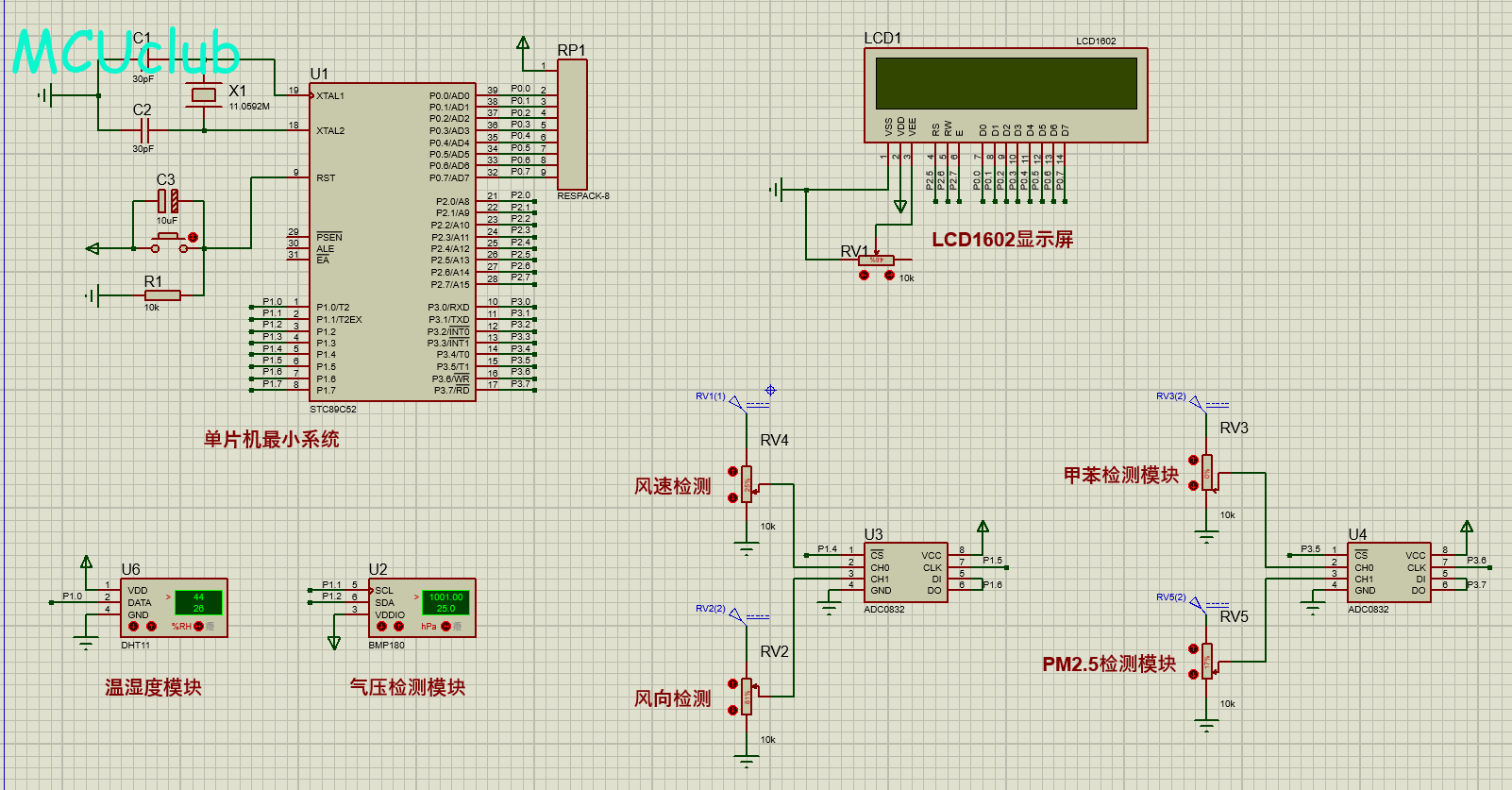The image size is (1512, 790).
Task: Select the U3 ADC0832 chip
Action: pos(906,572)
